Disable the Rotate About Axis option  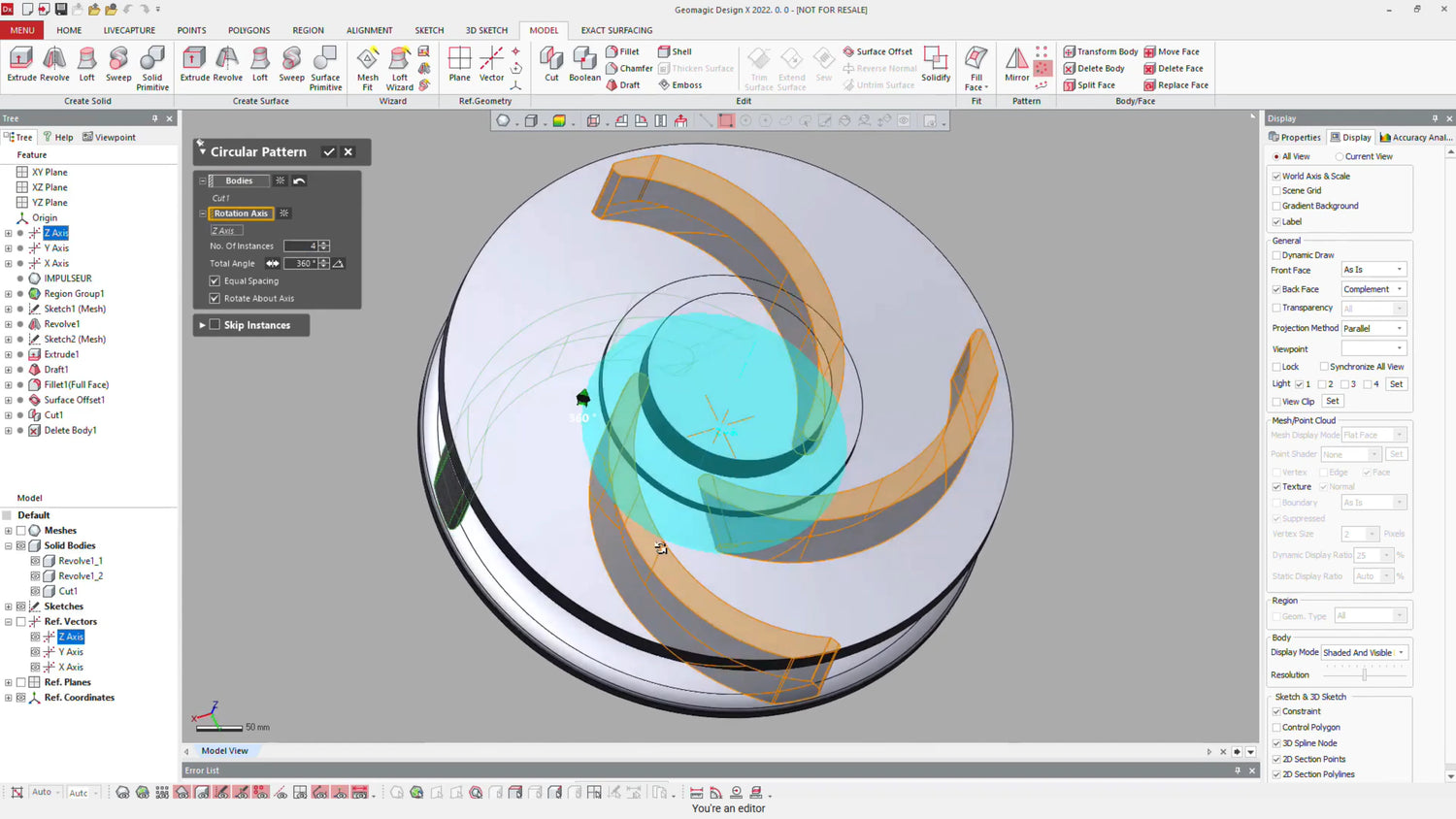click(x=215, y=299)
